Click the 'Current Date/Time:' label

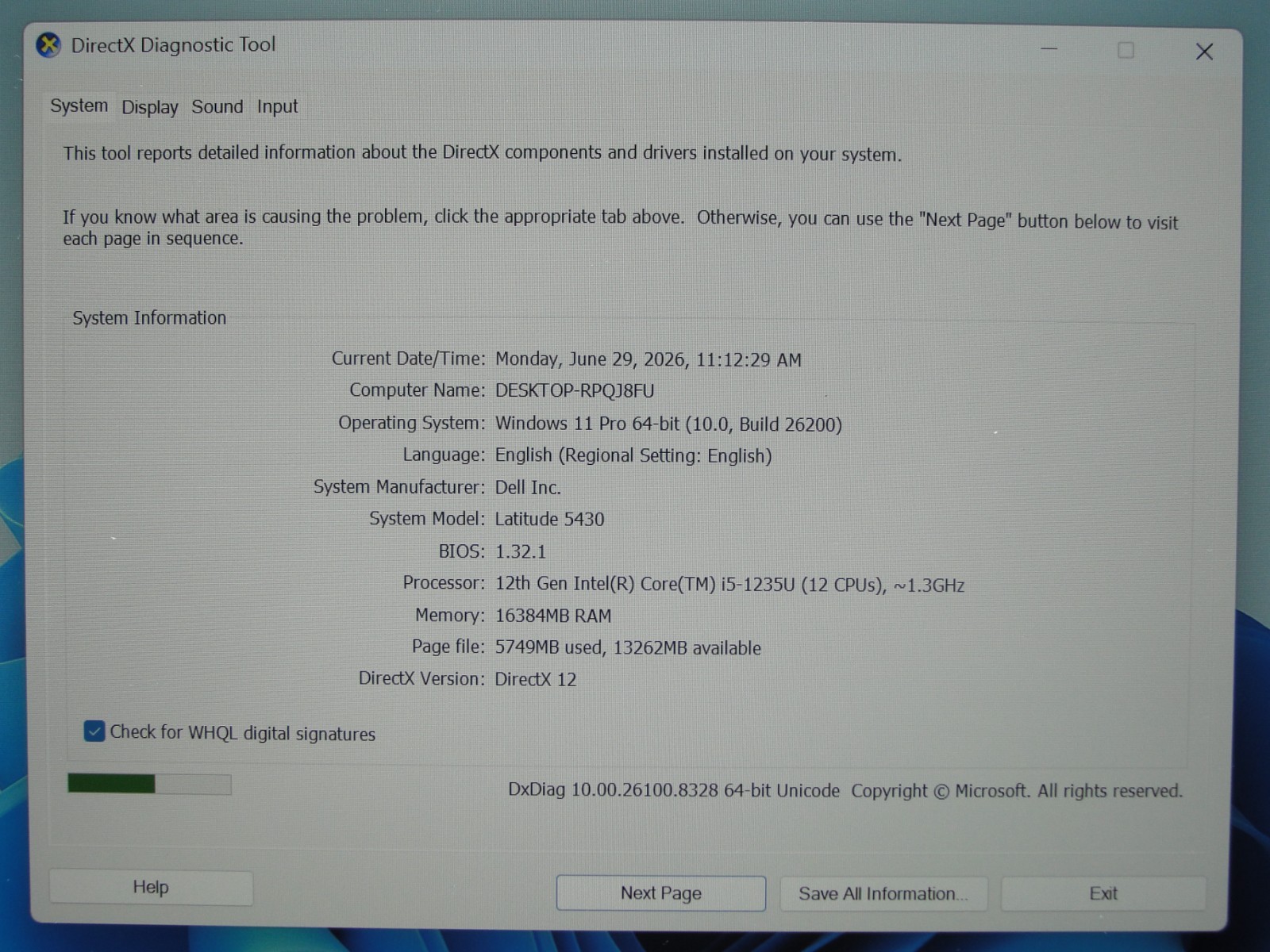point(408,359)
